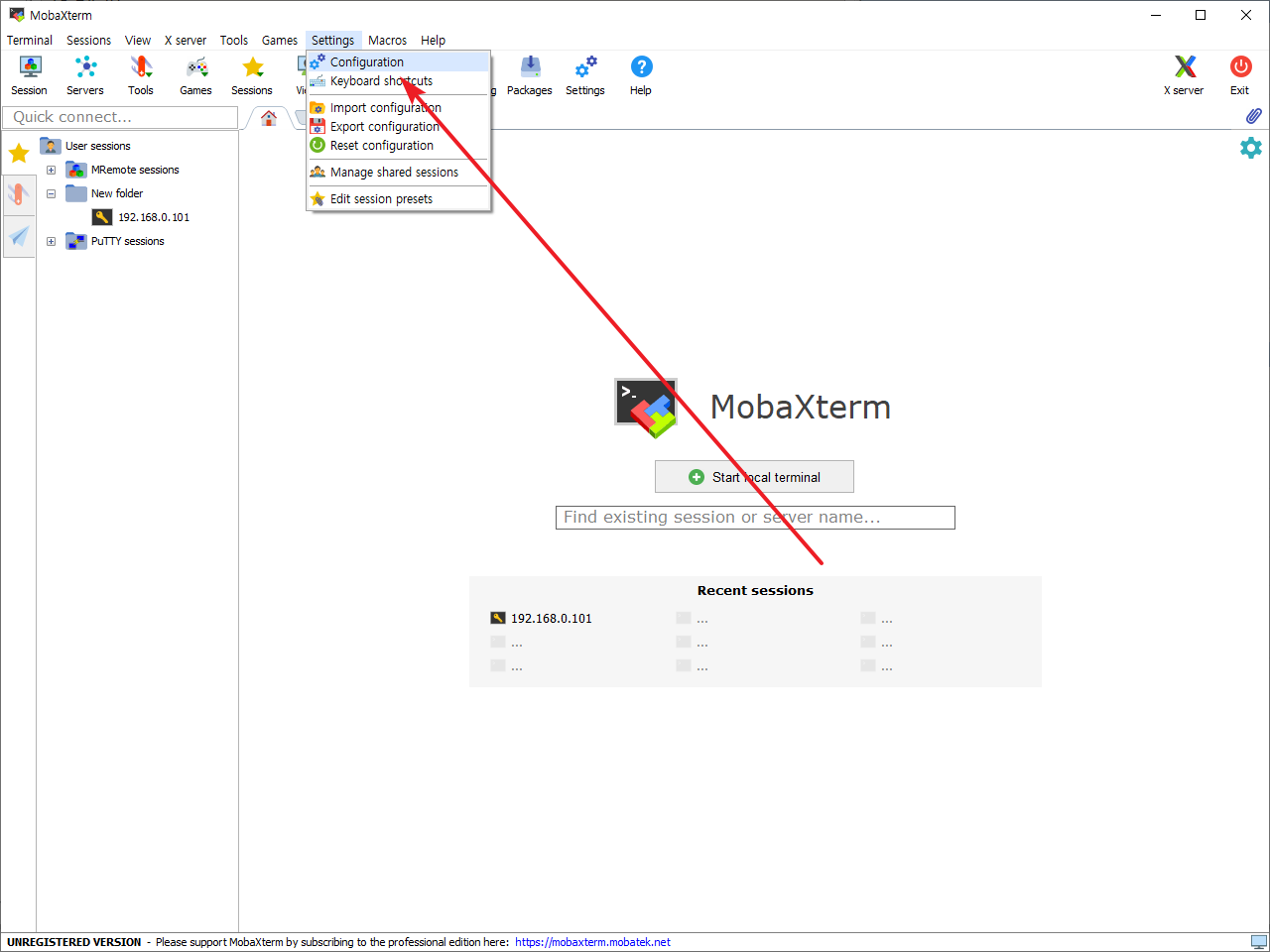Expand the PuTTY sessions folder
Viewport: 1270px width, 952px height.
[51, 241]
